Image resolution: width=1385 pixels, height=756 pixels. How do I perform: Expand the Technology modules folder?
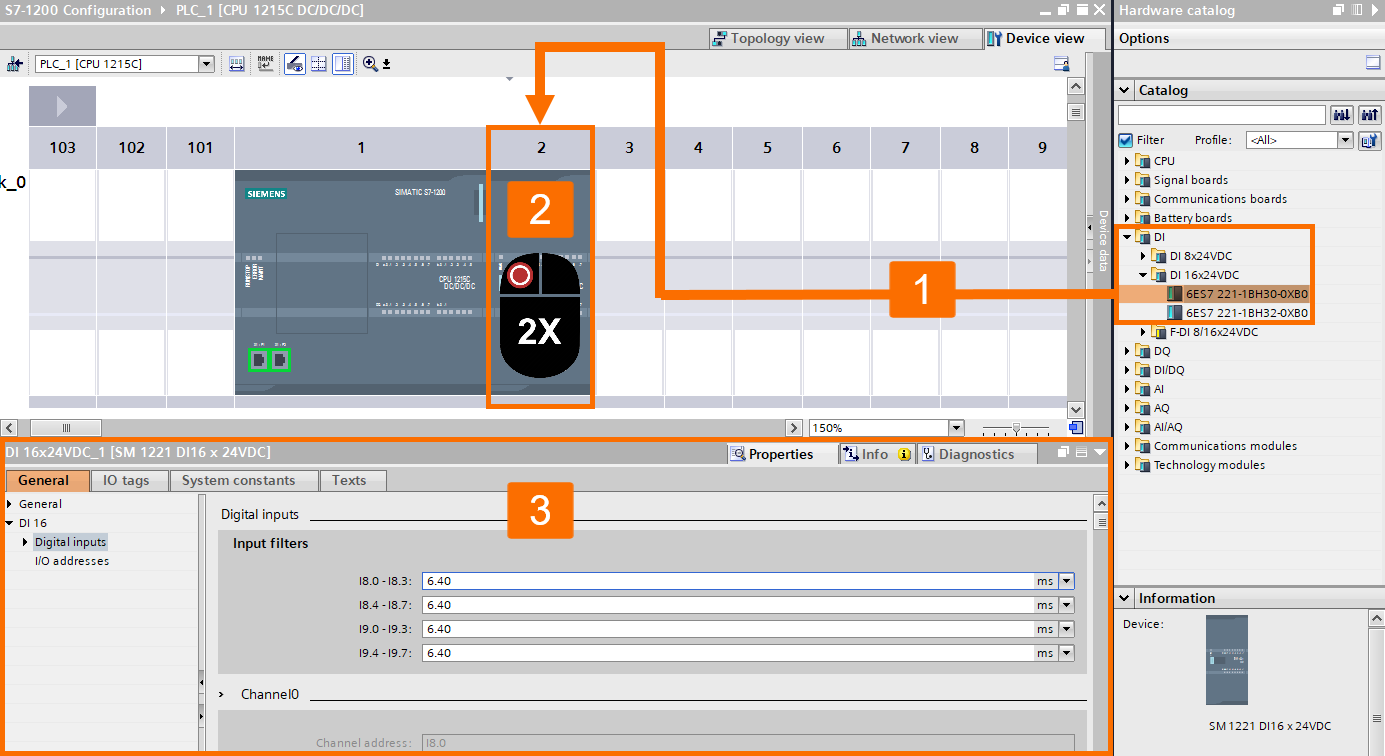click(1127, 465)
